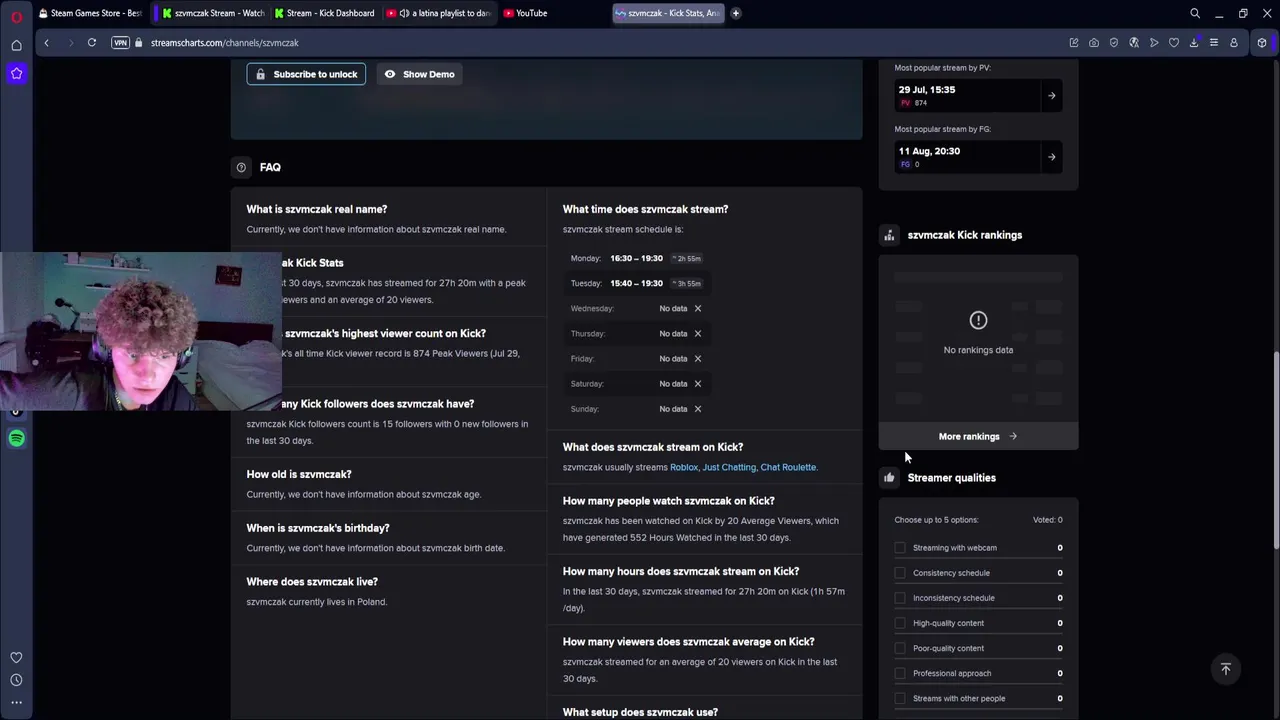Click the FAQ question mark icon
Image resolution: width=1280 pixels, height=720 pixels.
click(241, 167)
